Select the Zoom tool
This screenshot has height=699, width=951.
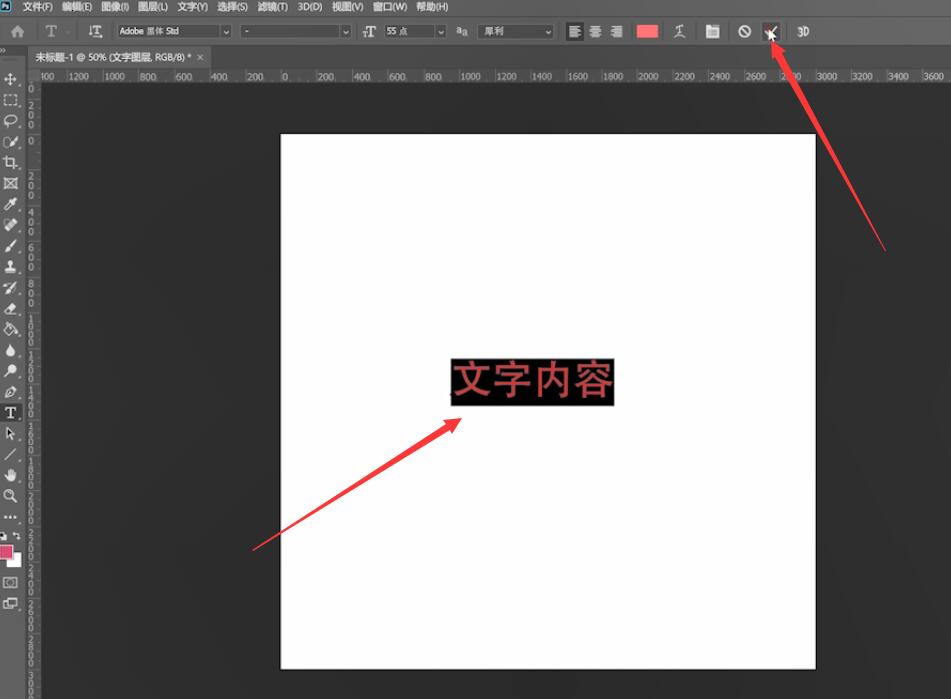tap(10, 496)
